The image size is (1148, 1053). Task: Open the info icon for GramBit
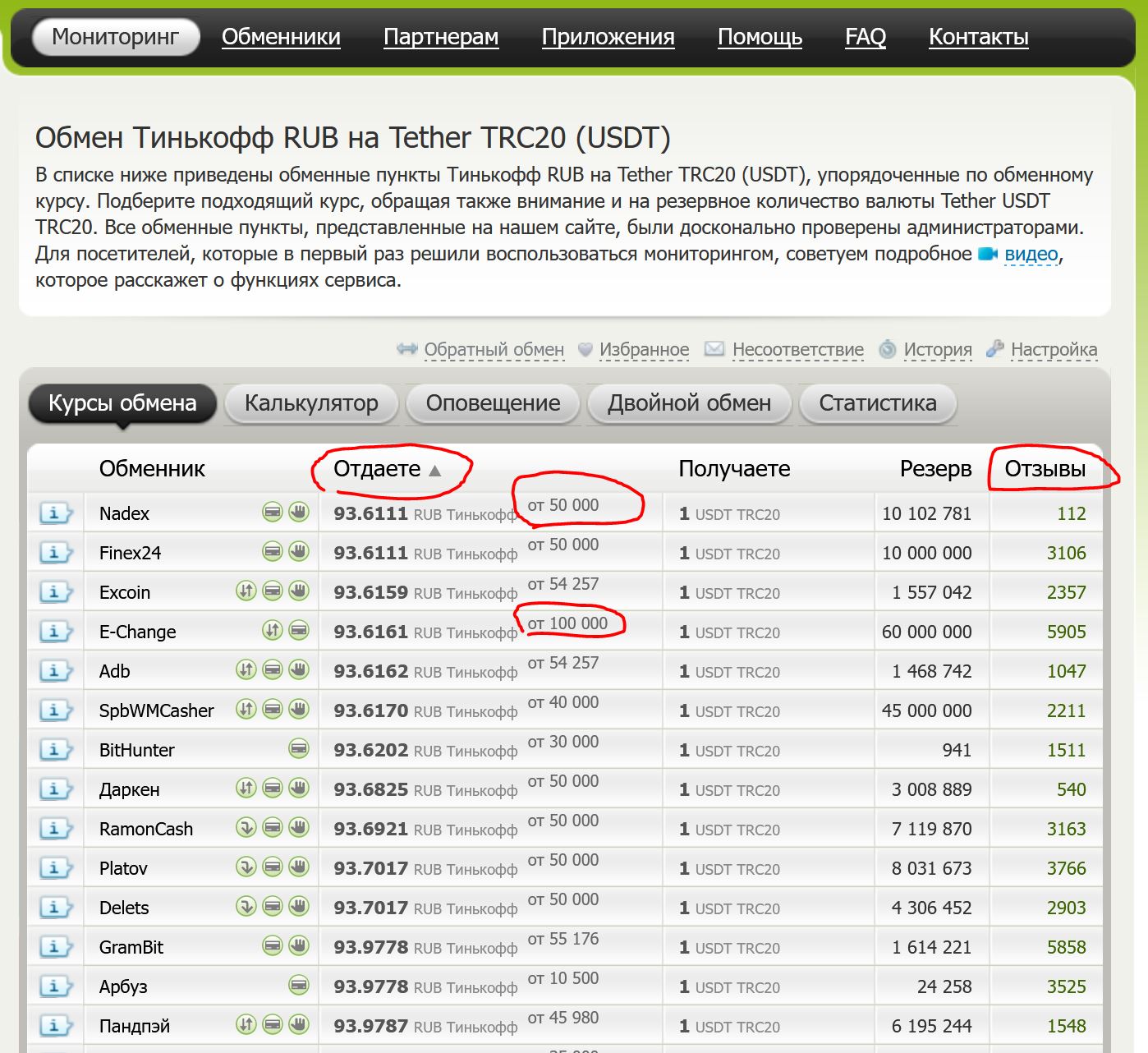click(56, 947)
